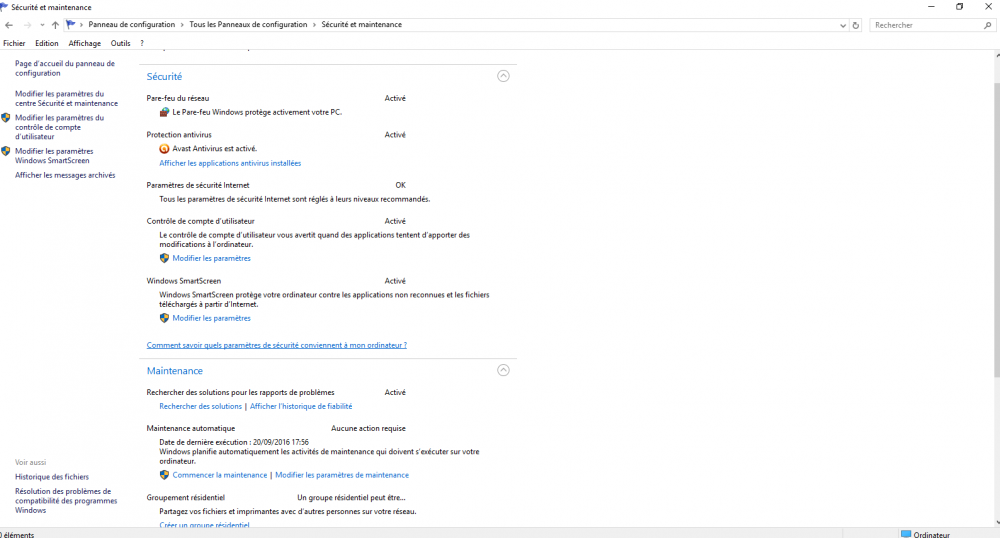Screen dimensions: 1000x538
Task: Go up one level with up arrow
Action: pyautogui.click(x=55, y=25)
